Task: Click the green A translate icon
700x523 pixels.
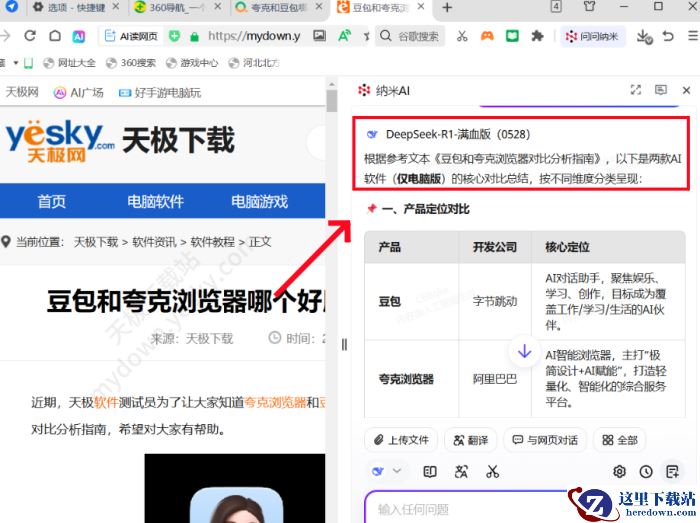Action: pos(344,36)
